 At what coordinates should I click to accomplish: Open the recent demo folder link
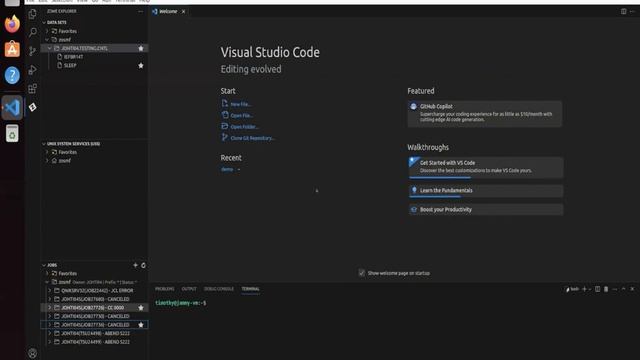pyautogui.click(x=227, y=169)
